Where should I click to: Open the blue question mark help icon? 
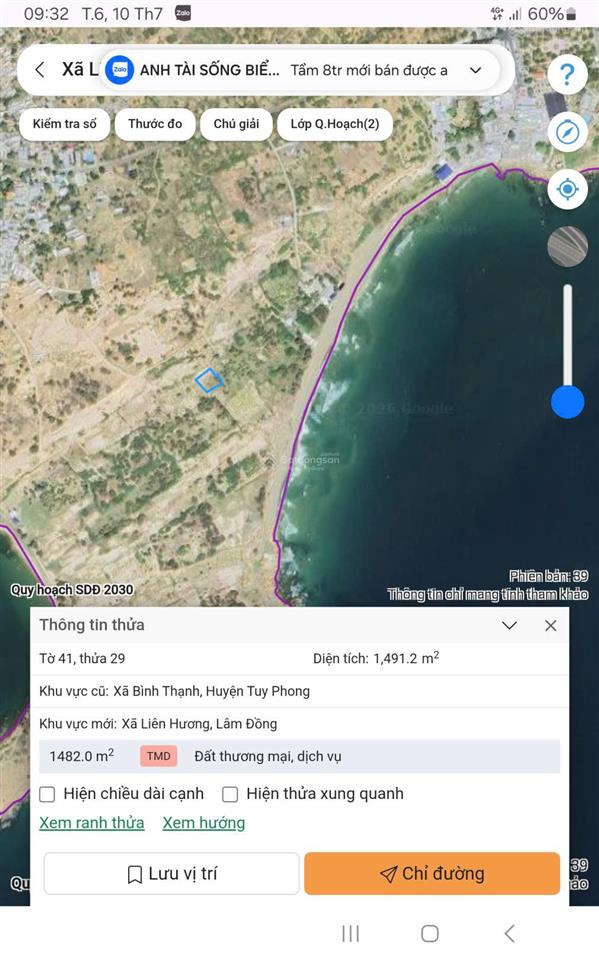[x=567, y=74]
